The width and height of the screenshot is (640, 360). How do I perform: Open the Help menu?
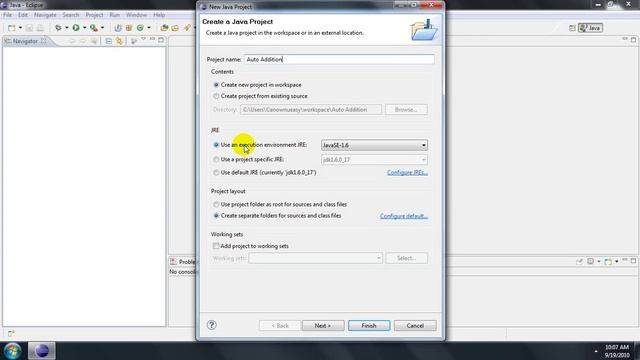159,15
